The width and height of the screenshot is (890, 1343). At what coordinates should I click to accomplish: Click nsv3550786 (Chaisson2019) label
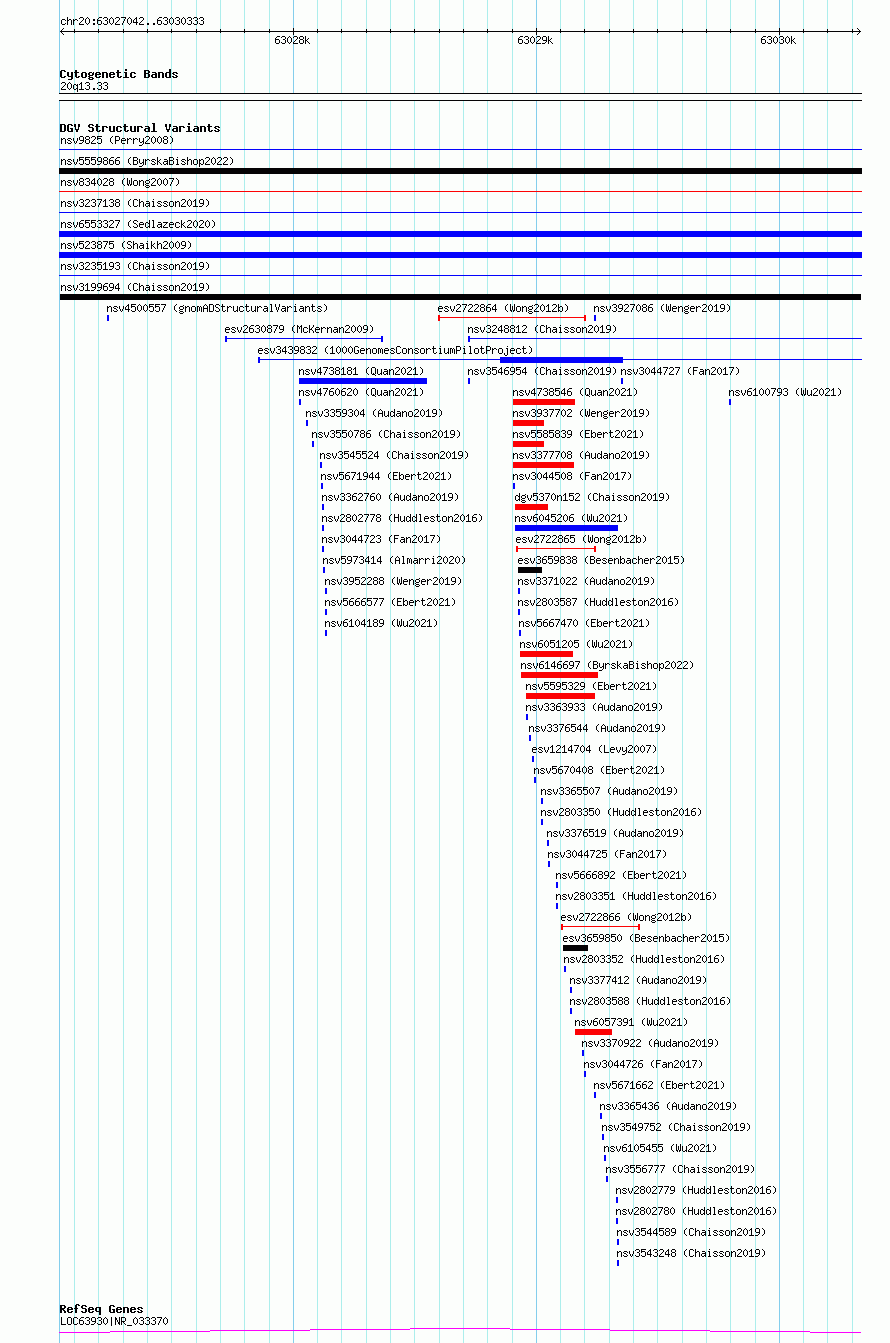coord(386,434)
